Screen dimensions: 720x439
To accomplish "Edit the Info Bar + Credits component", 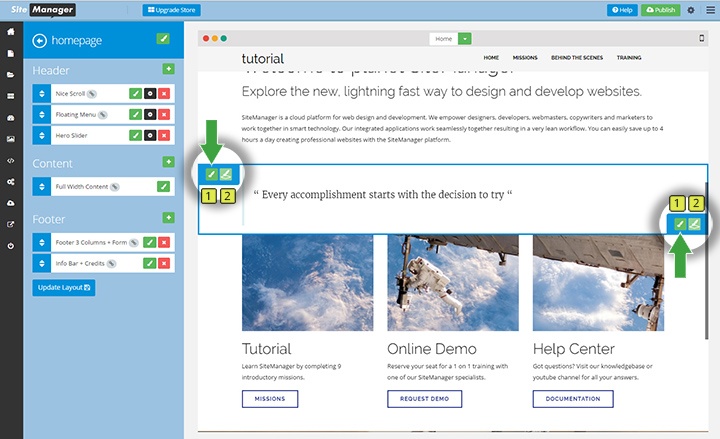I will (x=150, y=263).
